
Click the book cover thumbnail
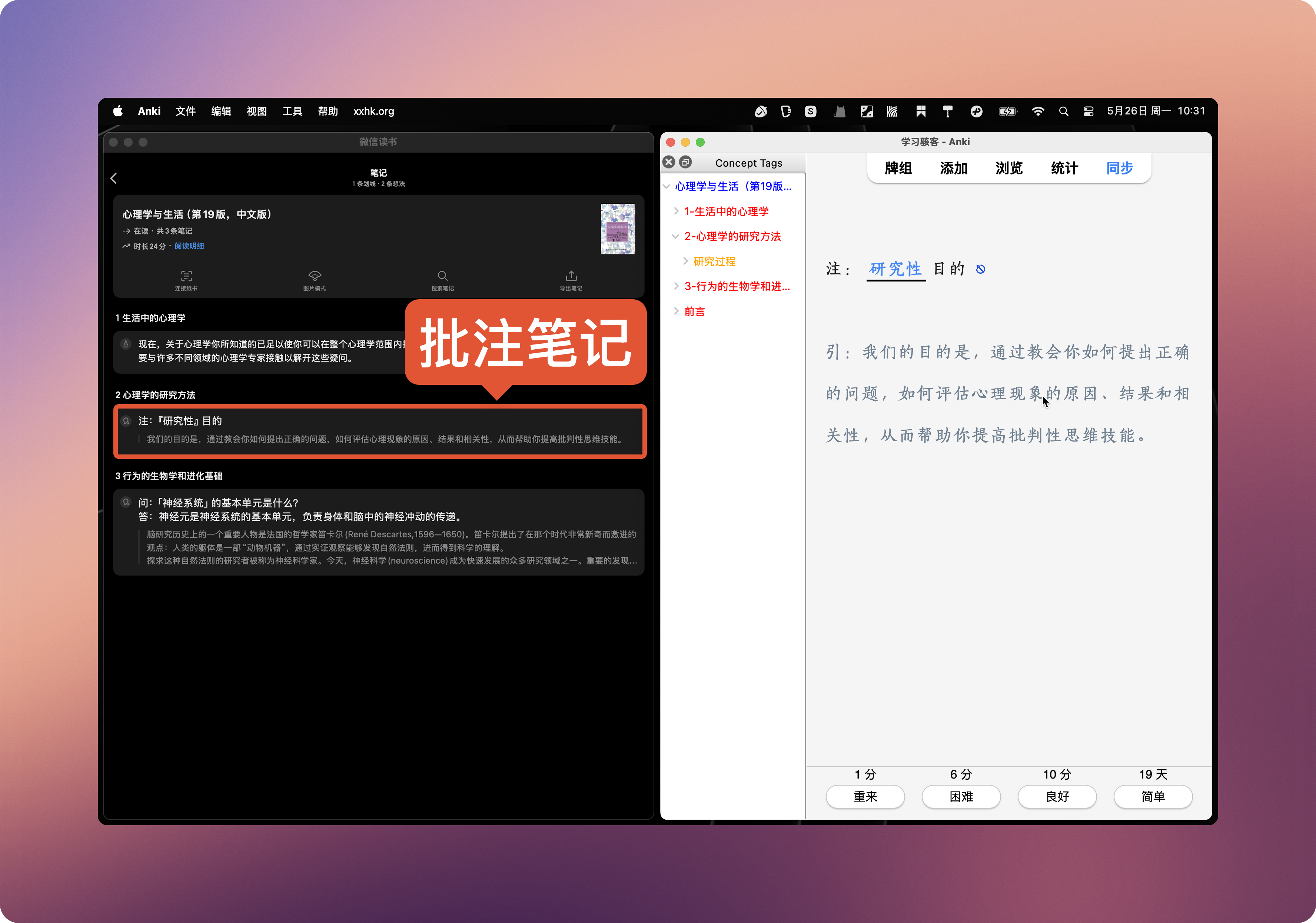617,229
